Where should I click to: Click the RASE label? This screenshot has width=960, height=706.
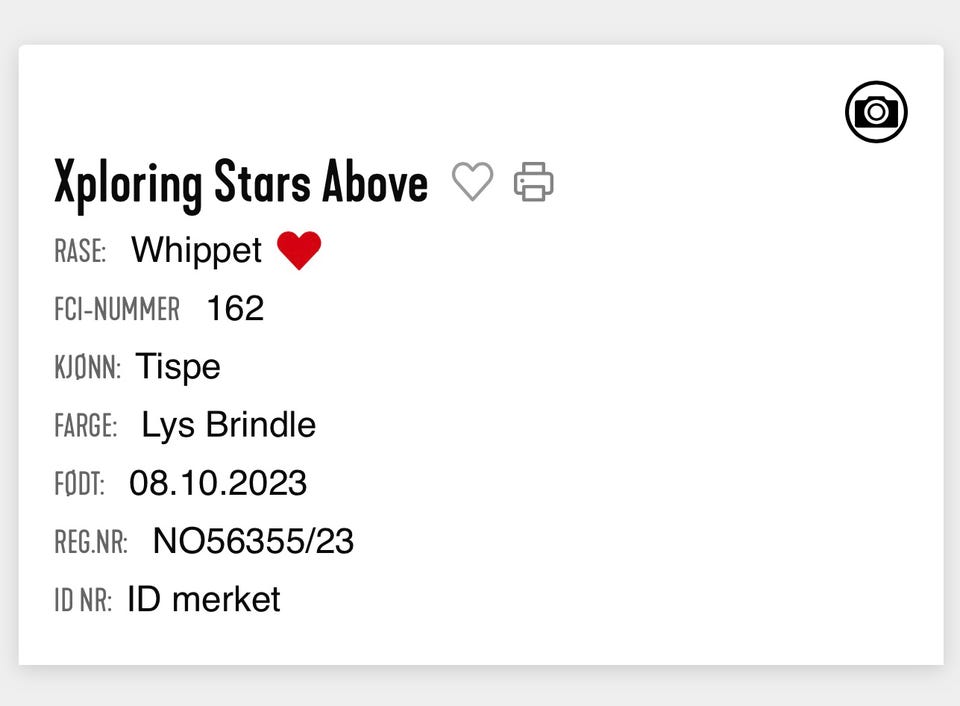[x=80, y=251]
